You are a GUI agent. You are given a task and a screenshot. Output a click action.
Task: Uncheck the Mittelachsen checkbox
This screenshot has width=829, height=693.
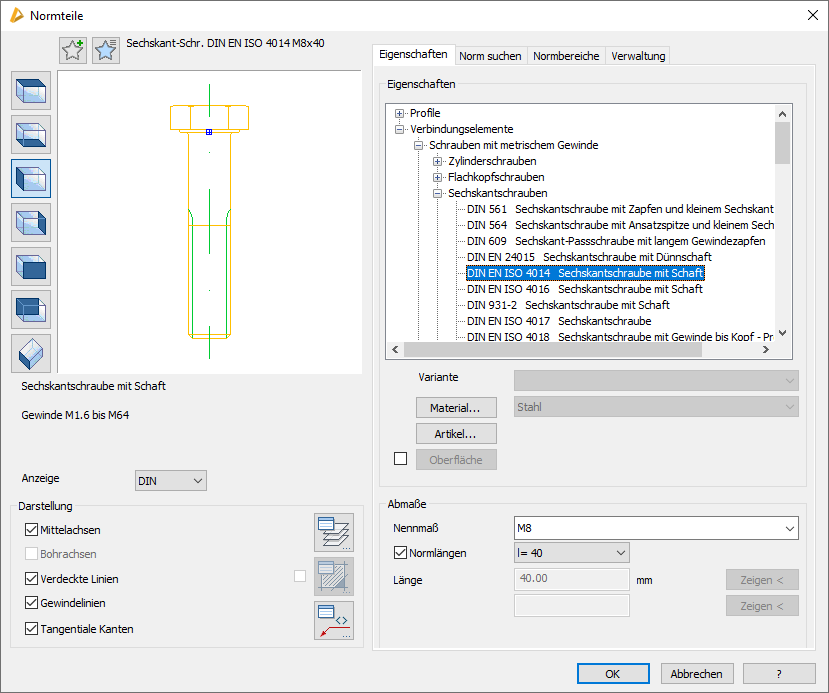tap(32, 530)
